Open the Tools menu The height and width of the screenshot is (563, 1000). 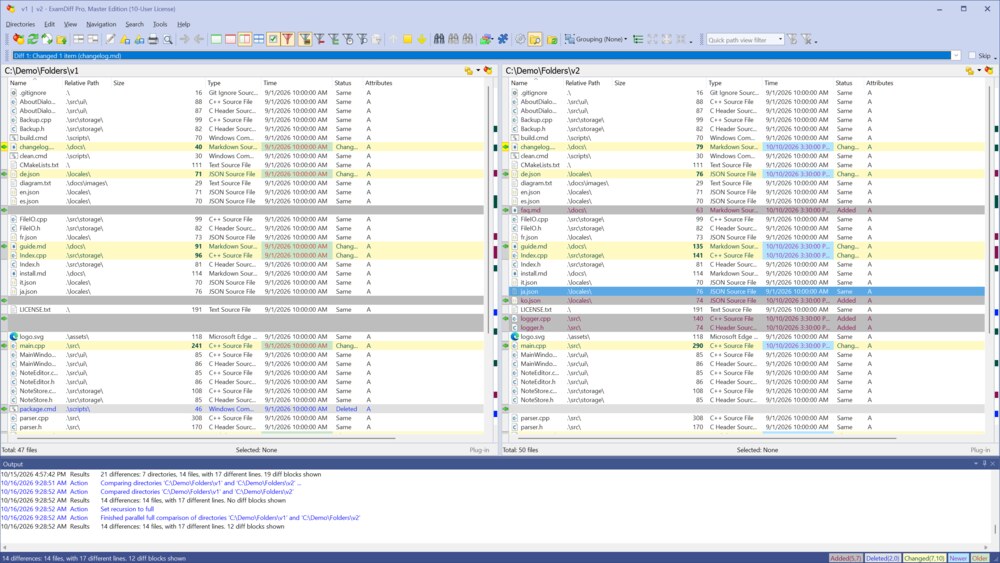[x=160, y=24]
